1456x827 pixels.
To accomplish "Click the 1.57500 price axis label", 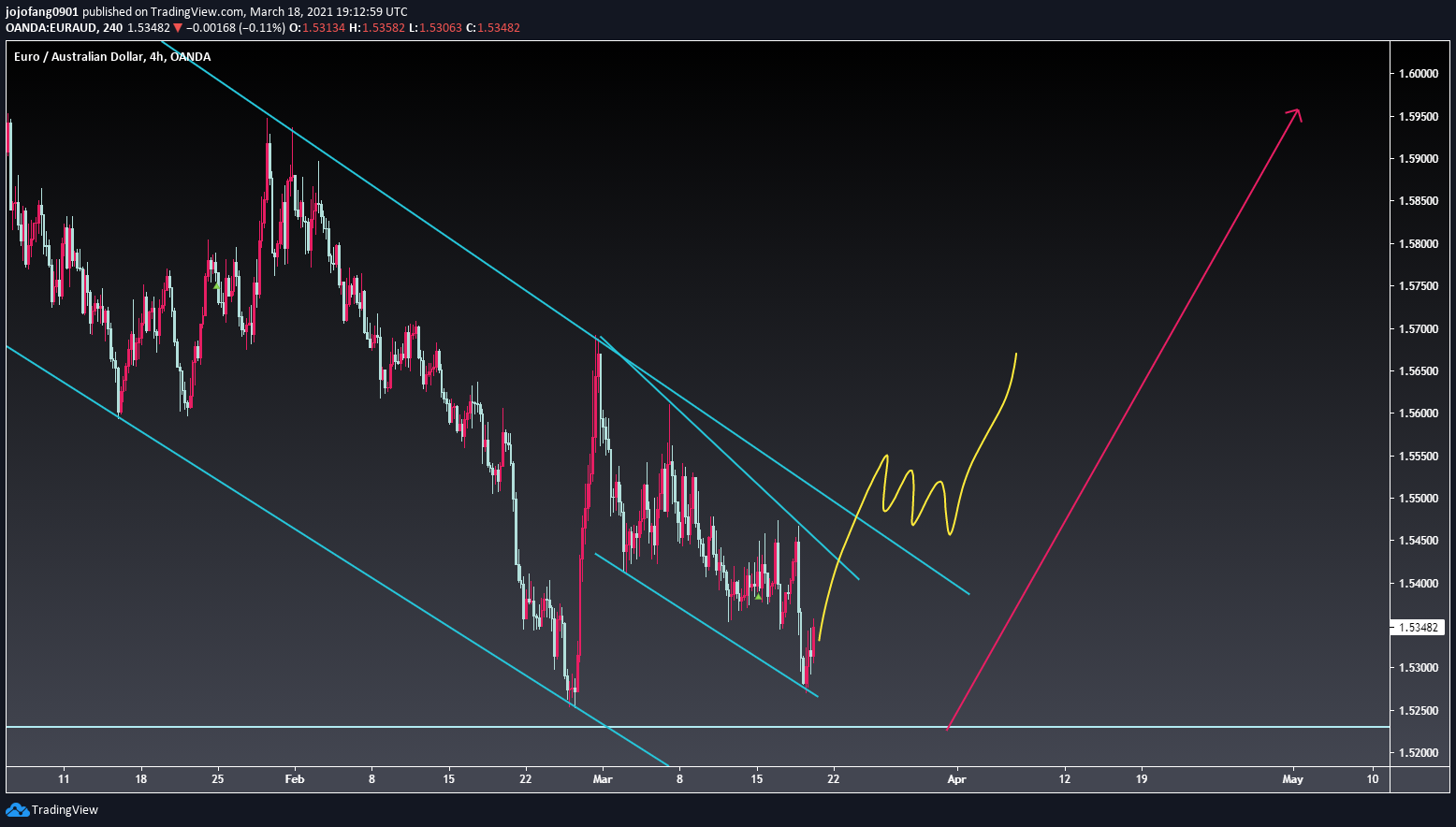I will tap(1419, 286).
